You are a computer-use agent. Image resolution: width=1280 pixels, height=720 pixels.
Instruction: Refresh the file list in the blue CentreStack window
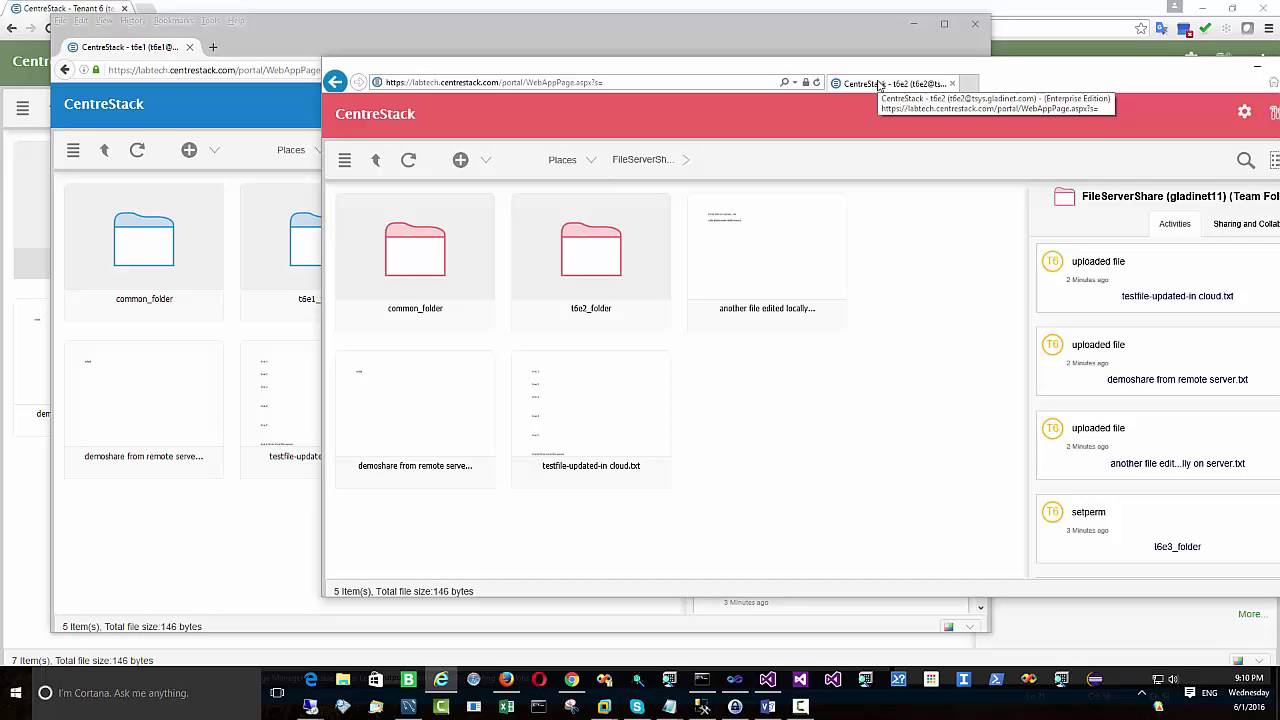(x=137, y=150)
